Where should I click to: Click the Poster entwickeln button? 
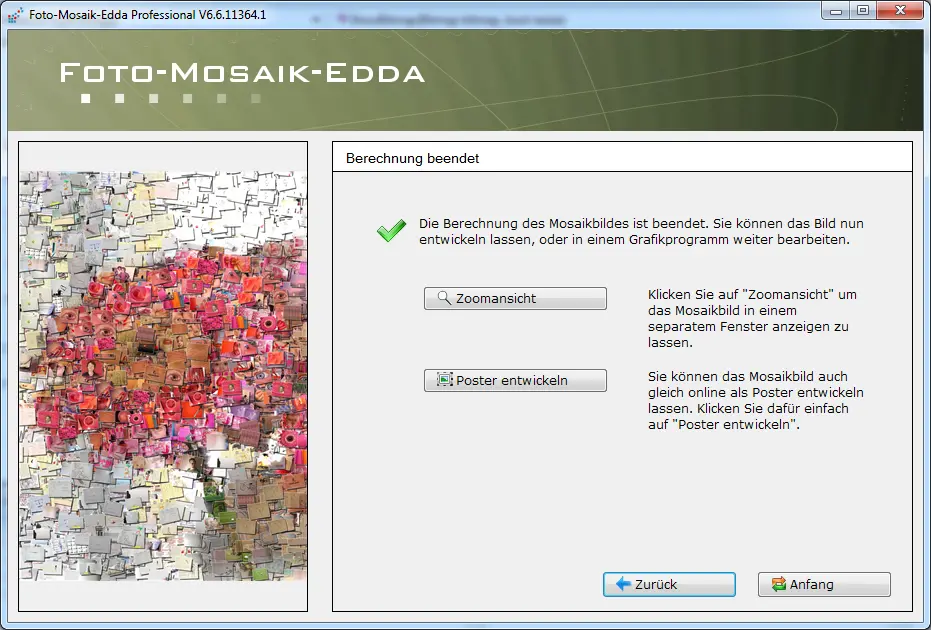click(515, 380)
